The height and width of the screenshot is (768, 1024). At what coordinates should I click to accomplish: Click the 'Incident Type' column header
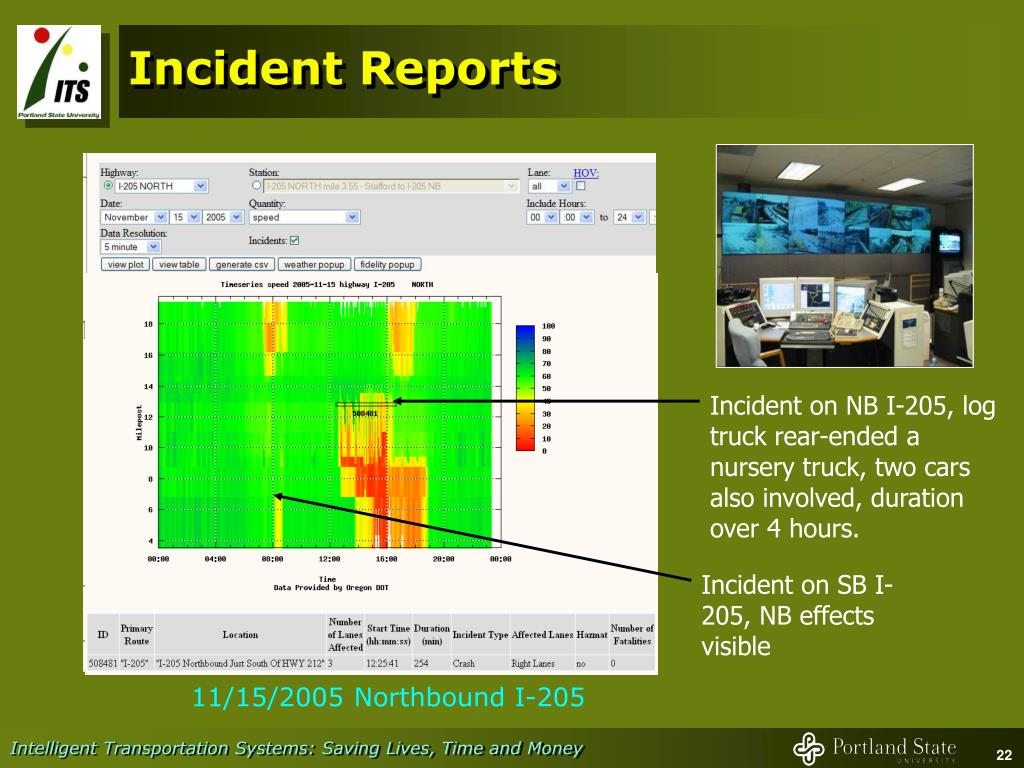480,635
